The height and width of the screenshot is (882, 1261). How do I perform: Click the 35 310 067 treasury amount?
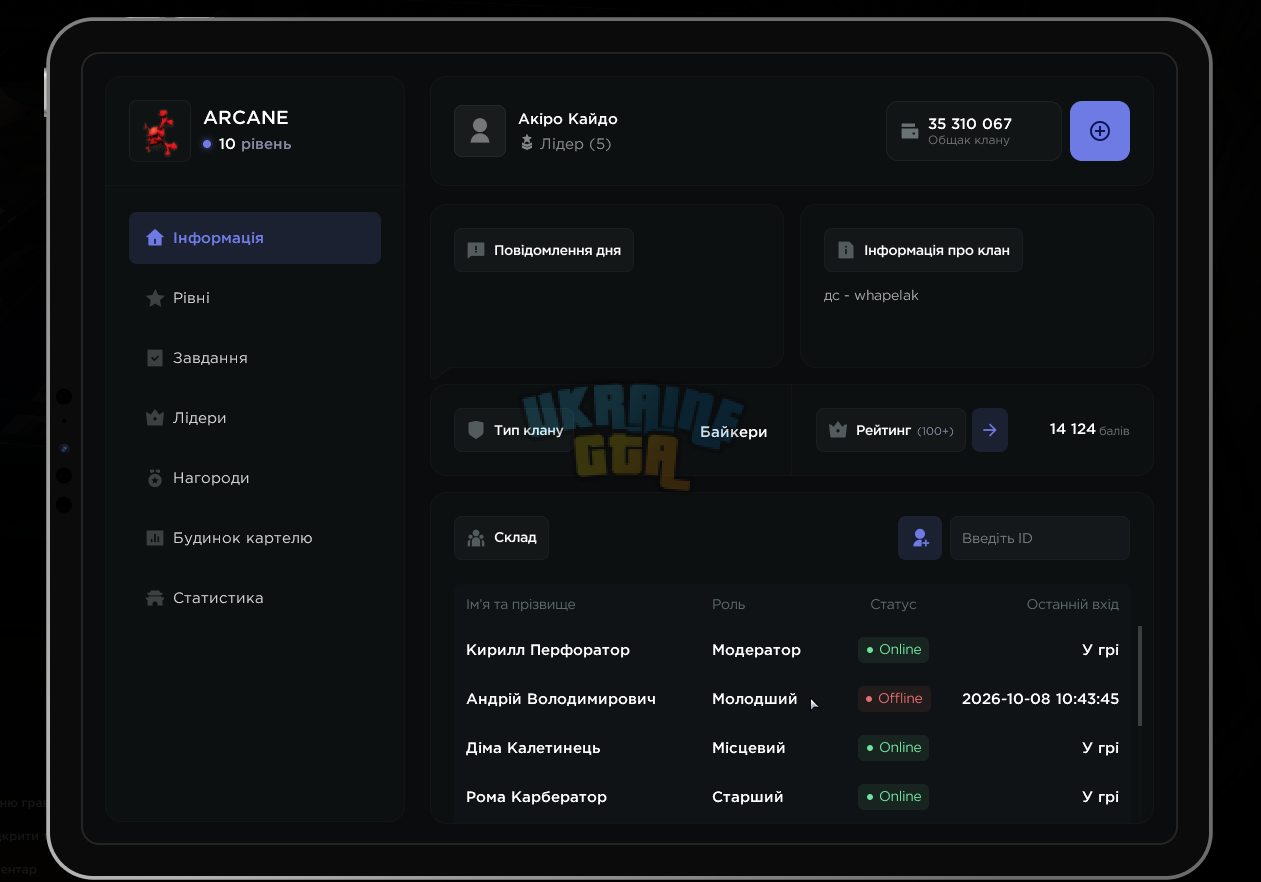click(970, 124)
